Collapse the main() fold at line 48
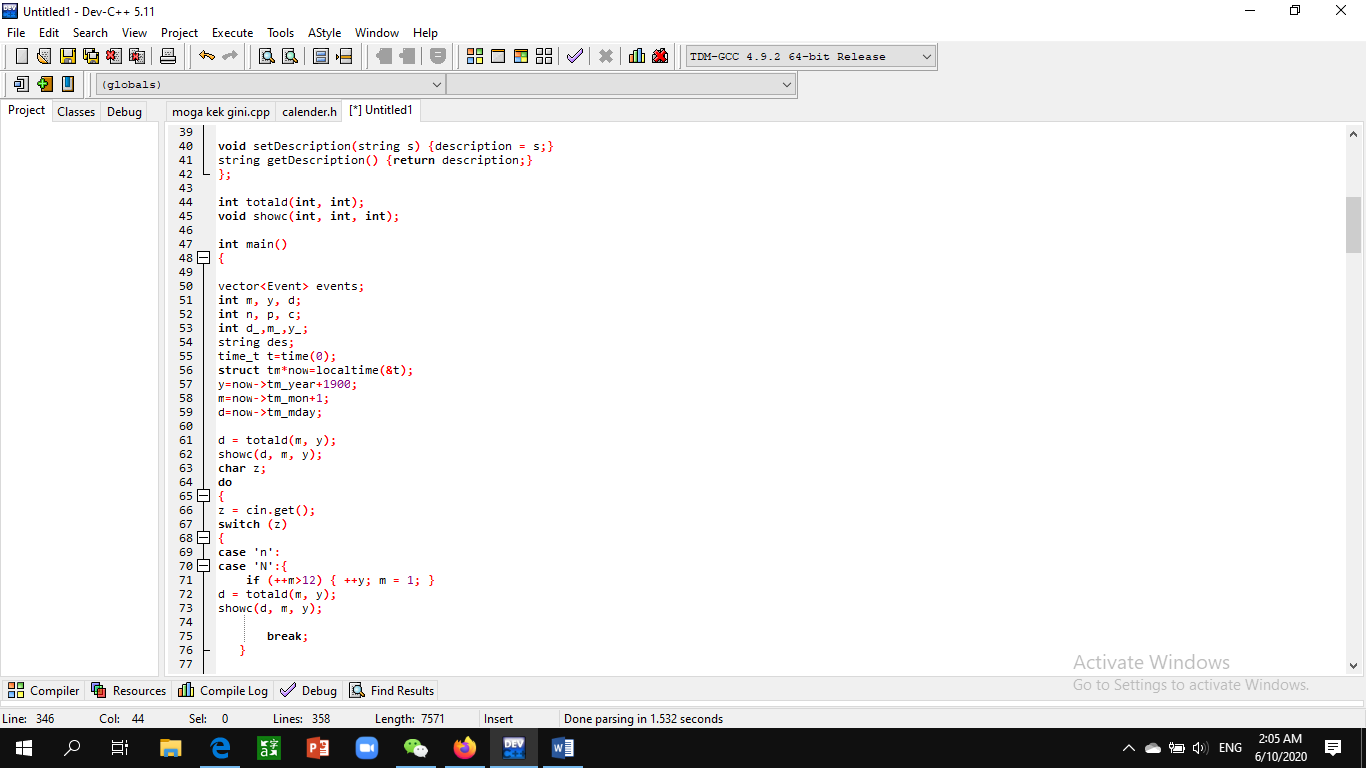Image resolution: width=1366 pixels, height=768 pixels. tap(203, 258)
